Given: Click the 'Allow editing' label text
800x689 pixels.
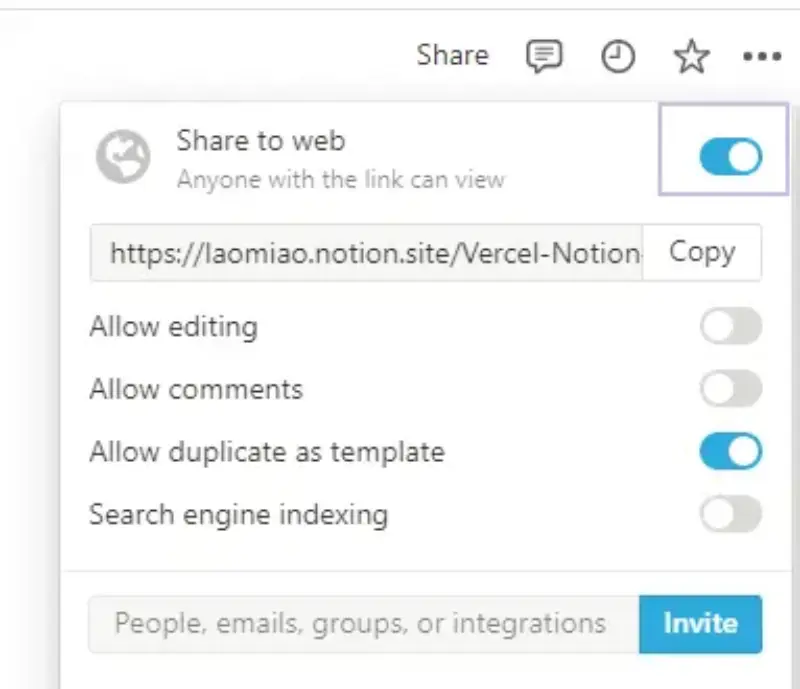Looking at the screenshot, I should (x=173, y=327).
